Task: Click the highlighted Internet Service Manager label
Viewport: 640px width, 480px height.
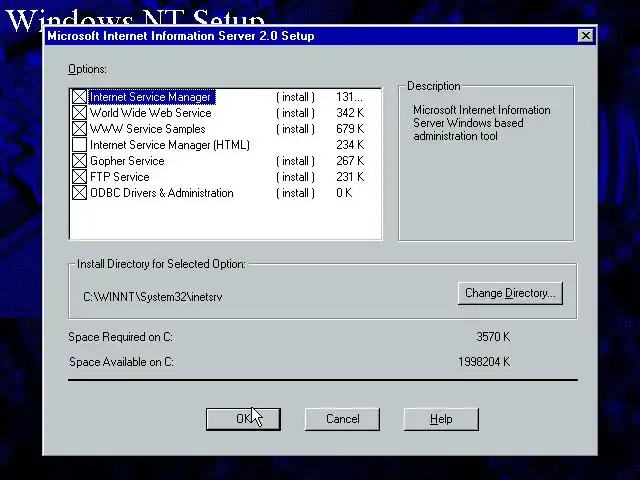Action: [151, 97]
